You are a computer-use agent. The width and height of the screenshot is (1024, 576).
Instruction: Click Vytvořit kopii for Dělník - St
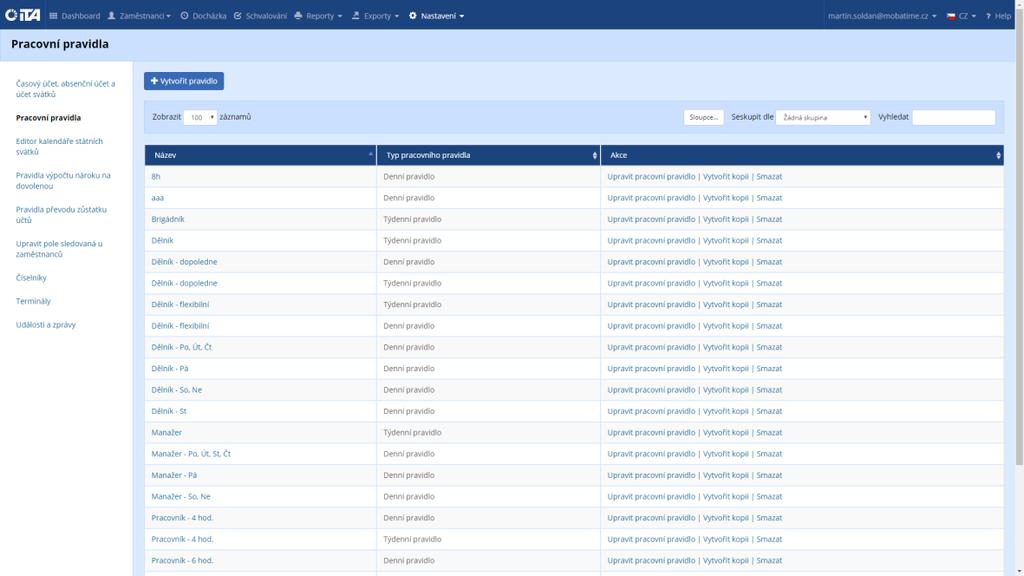coord(726,411)
